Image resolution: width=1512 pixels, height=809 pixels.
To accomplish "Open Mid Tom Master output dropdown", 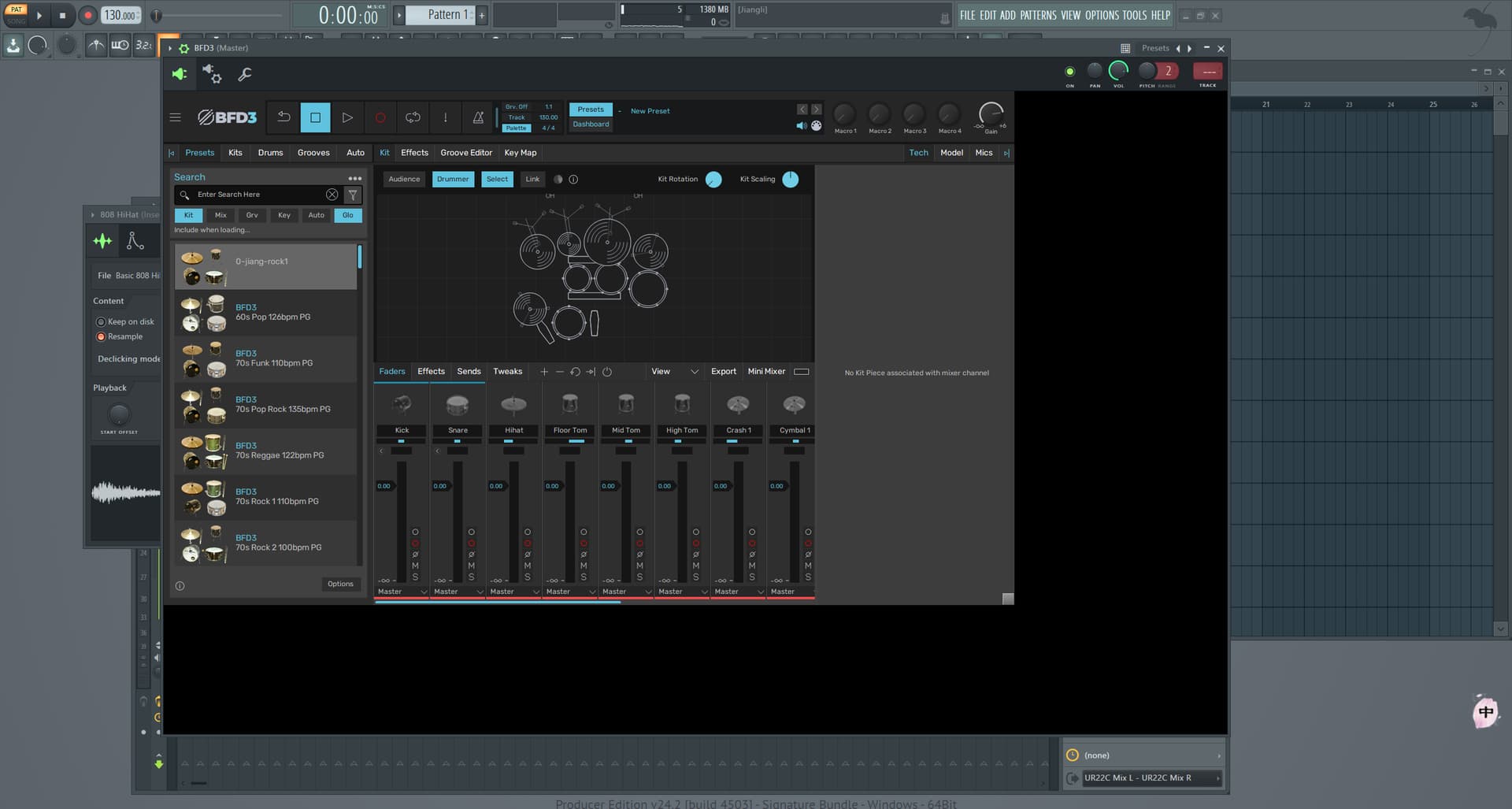I will 626,592.
